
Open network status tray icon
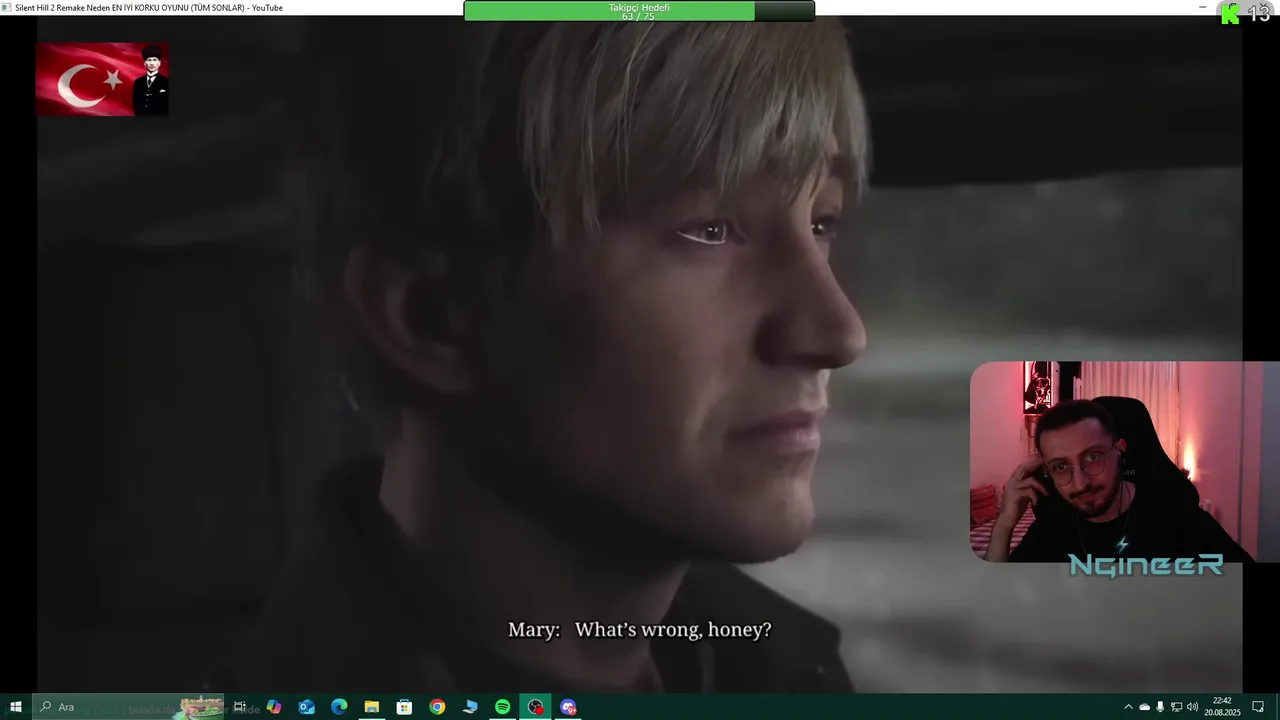point(1176,707)
